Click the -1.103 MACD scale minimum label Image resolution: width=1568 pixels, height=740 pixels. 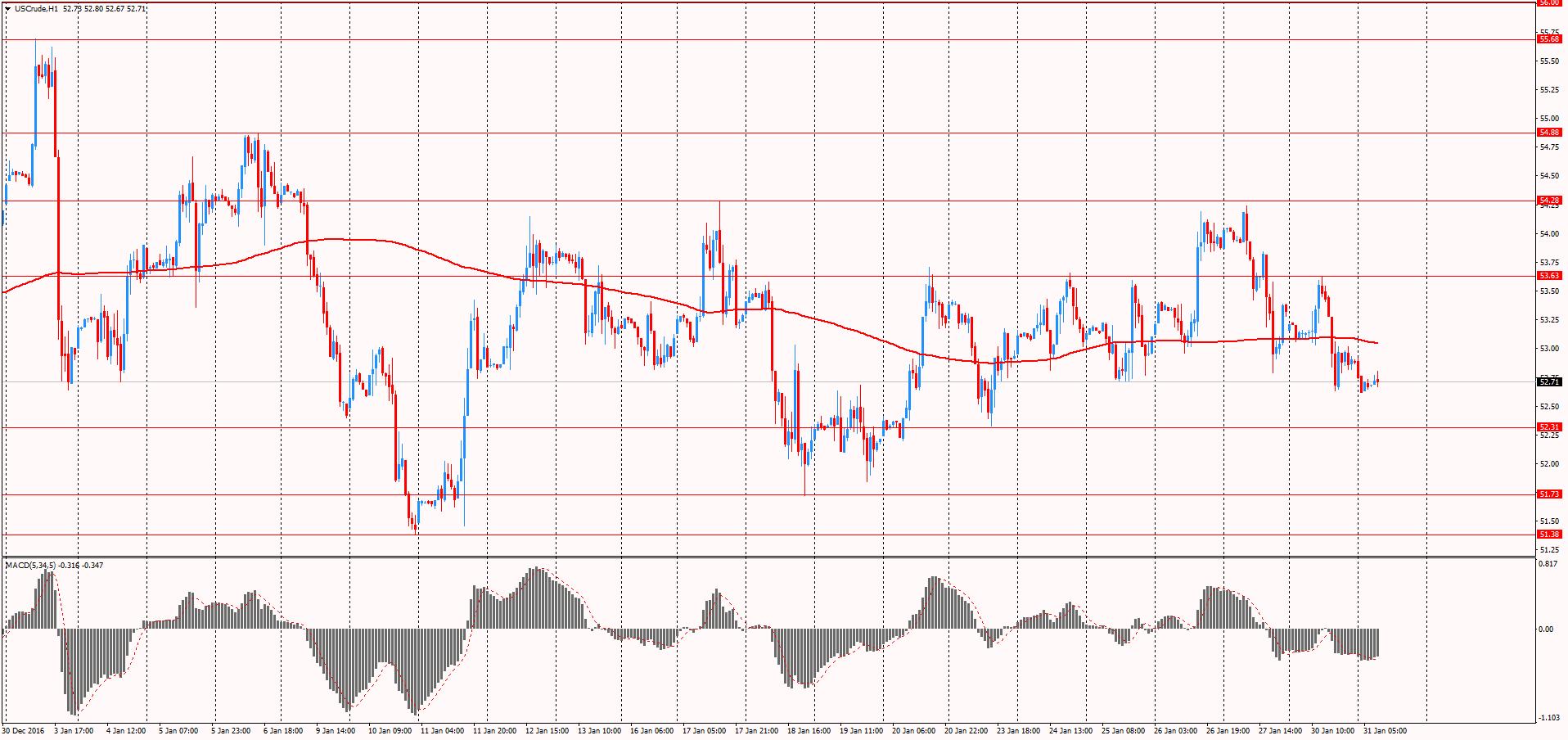pos(1547,718)
